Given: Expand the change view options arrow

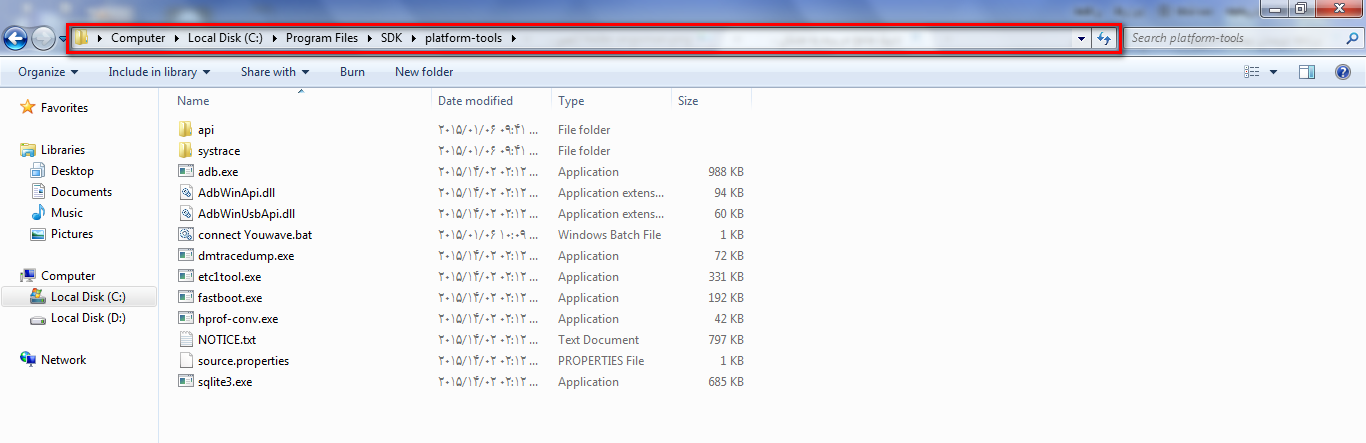Looking at the screenshot, I should [x=1273, y=72].
